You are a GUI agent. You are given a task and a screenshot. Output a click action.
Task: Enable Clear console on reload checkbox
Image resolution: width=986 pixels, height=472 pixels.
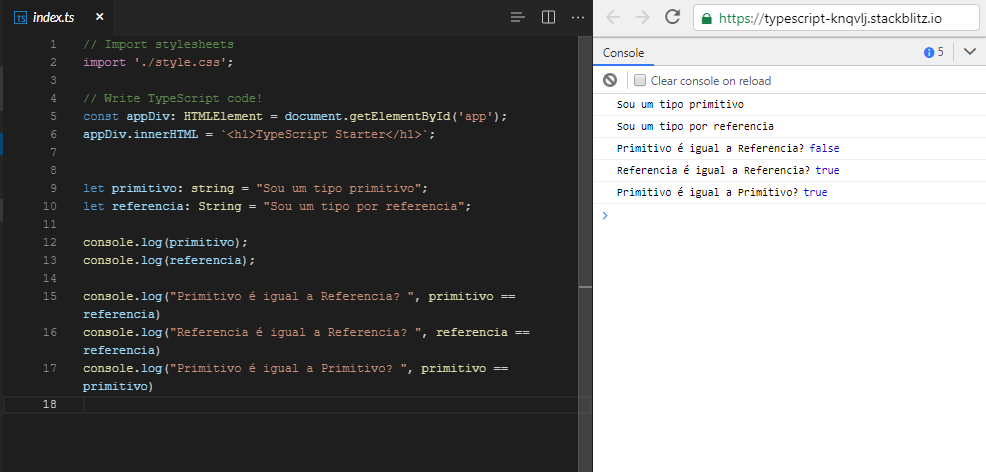(x=640, y=80)
